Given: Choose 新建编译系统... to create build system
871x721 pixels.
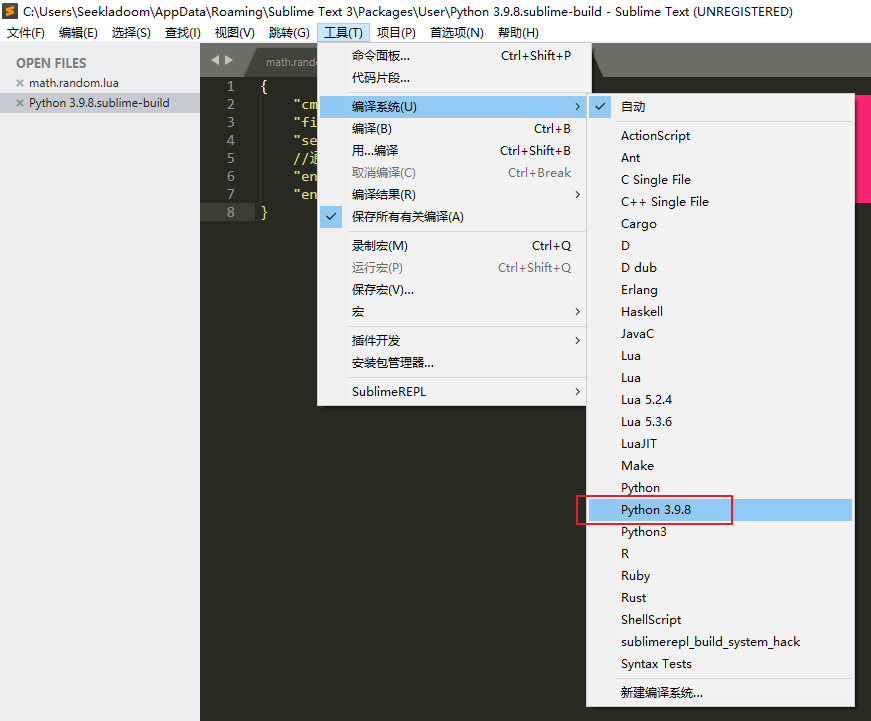Looking at the screenshot, I should [720, 693].
